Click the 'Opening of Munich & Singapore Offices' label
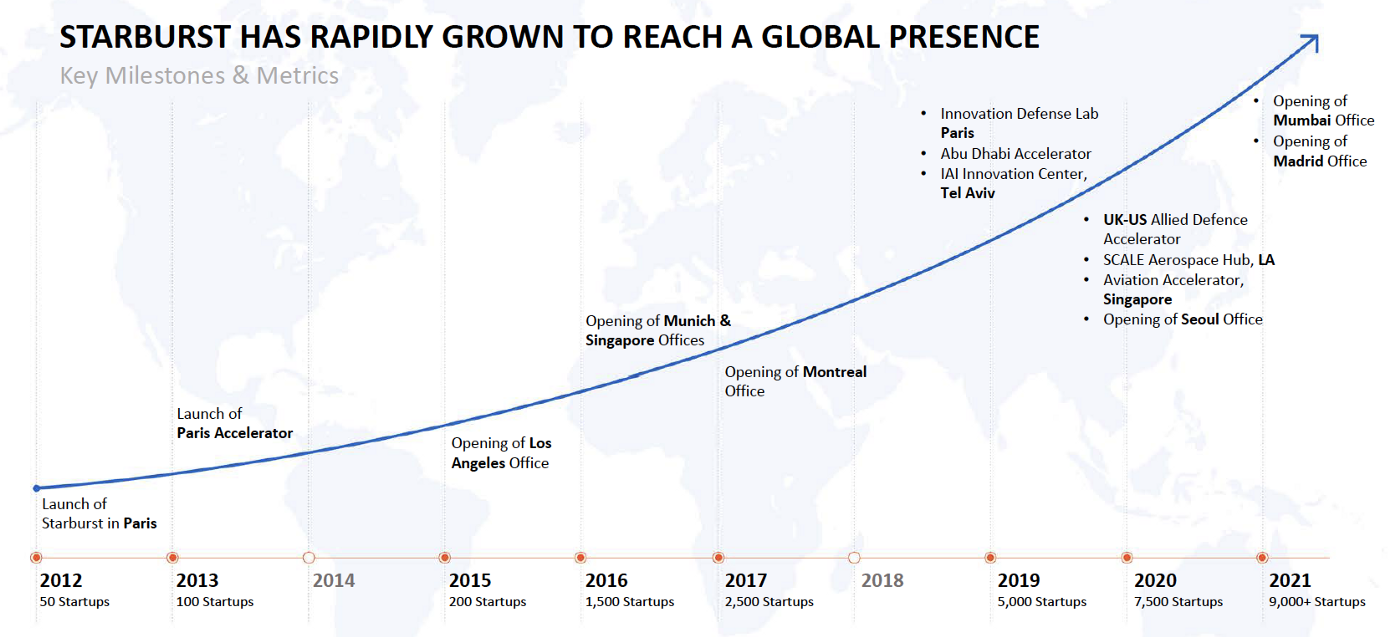This screenshot has height=637, width=1400. (x=657, y=331)
